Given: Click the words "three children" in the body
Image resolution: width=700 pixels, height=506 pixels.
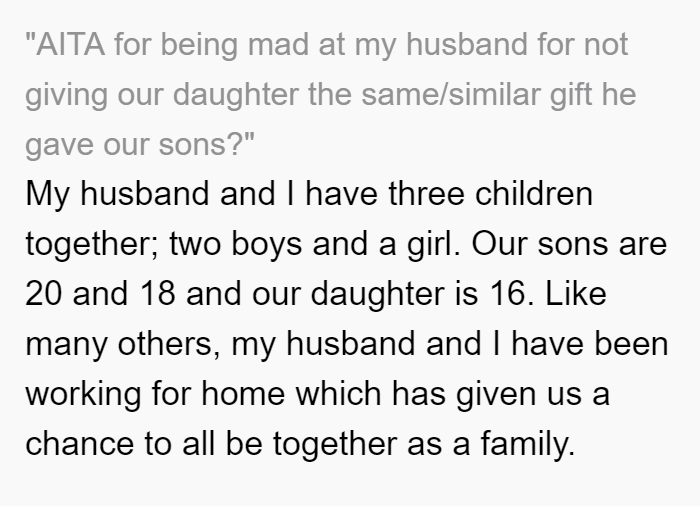Looking at the screenshot, I should click(x=491, y=193).
